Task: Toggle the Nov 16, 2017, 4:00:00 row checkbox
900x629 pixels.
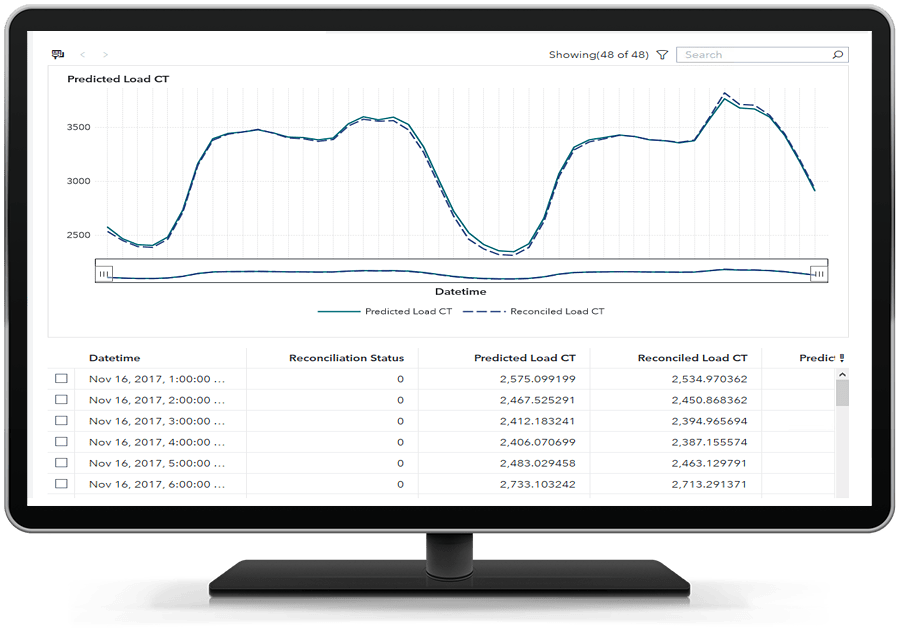Action: point(61,442)
